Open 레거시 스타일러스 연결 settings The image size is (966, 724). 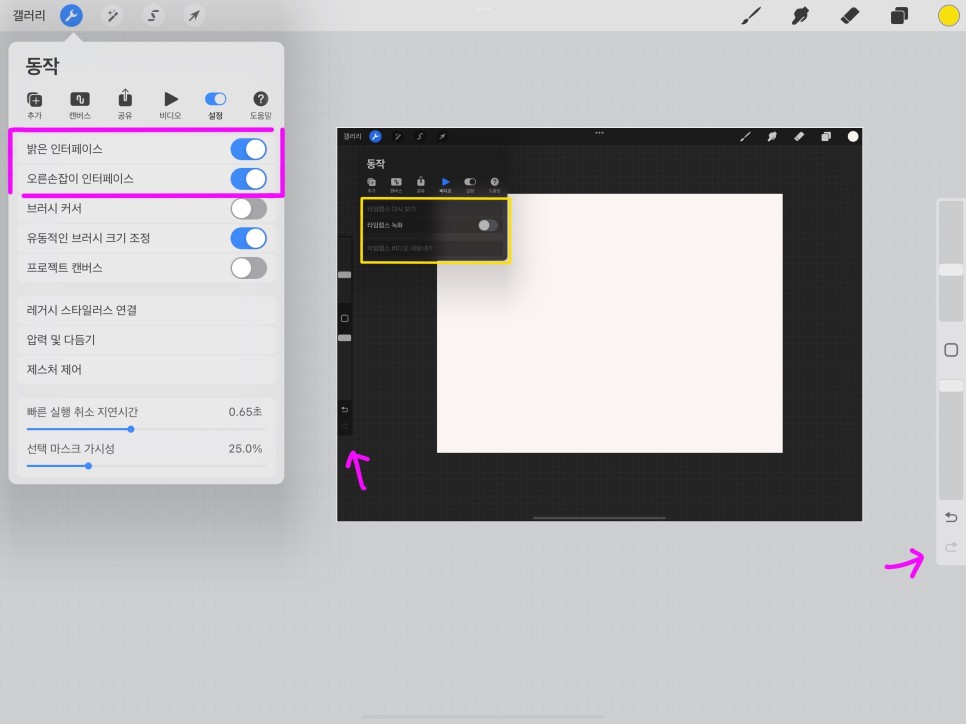146,310
